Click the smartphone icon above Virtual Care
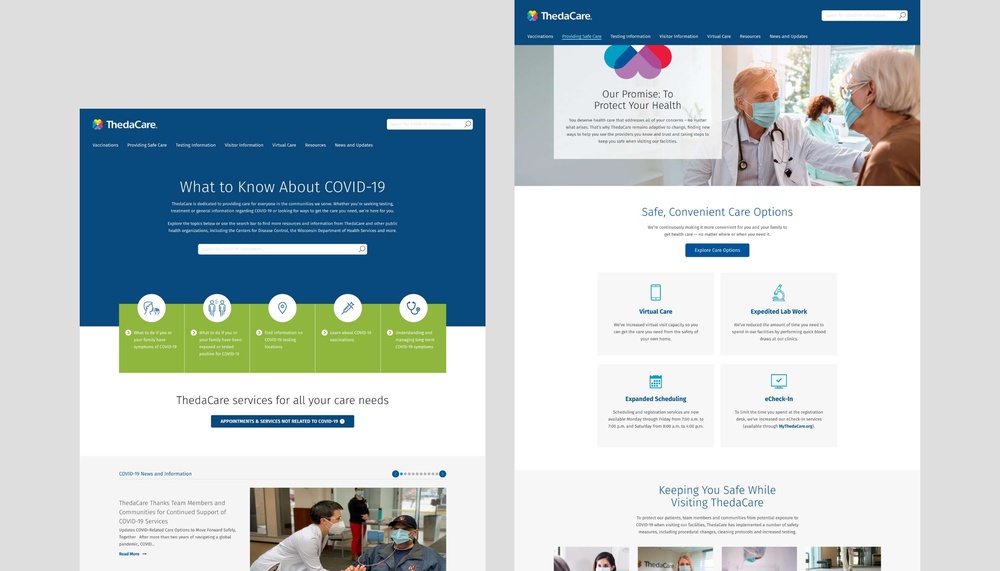Image resolution: width=1000 pixels, height=571 pixels. pos(656,292)
